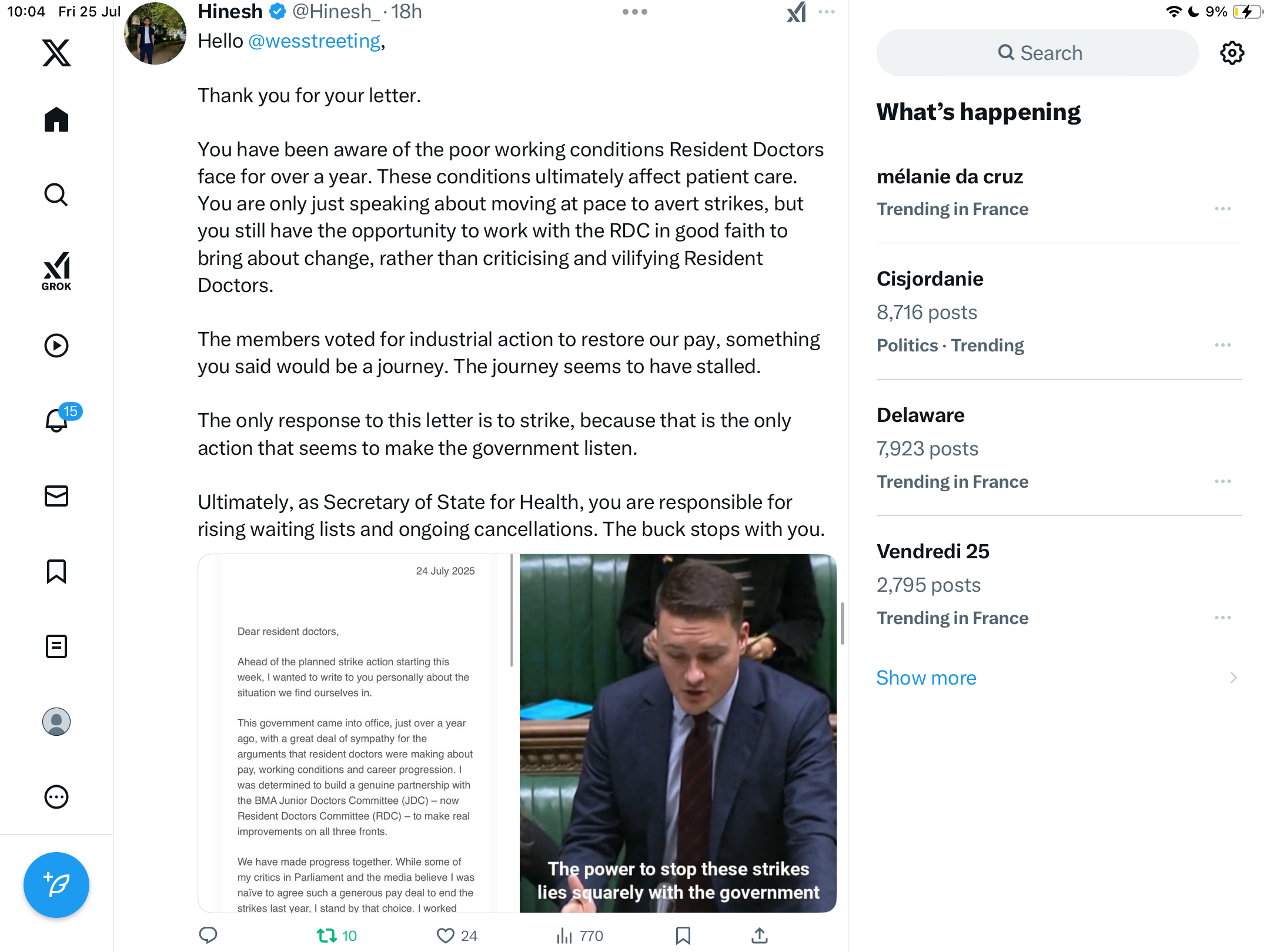Bookmark this post below the images
The width and height of the screenshot is (1270, 952).
683,936
